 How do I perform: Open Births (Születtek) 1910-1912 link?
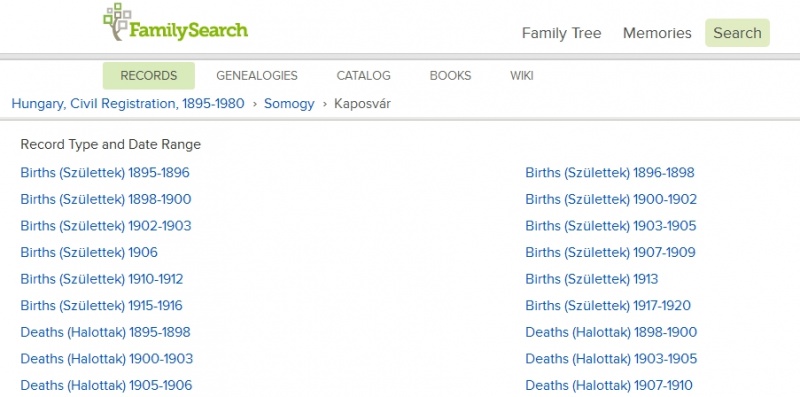[x=102, y=279]
